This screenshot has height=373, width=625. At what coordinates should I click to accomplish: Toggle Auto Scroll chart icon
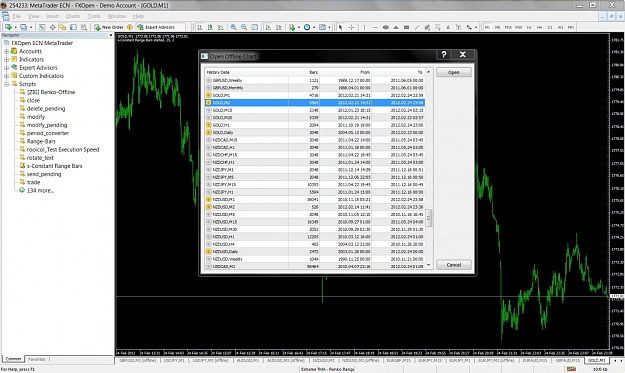coord(268,27)
